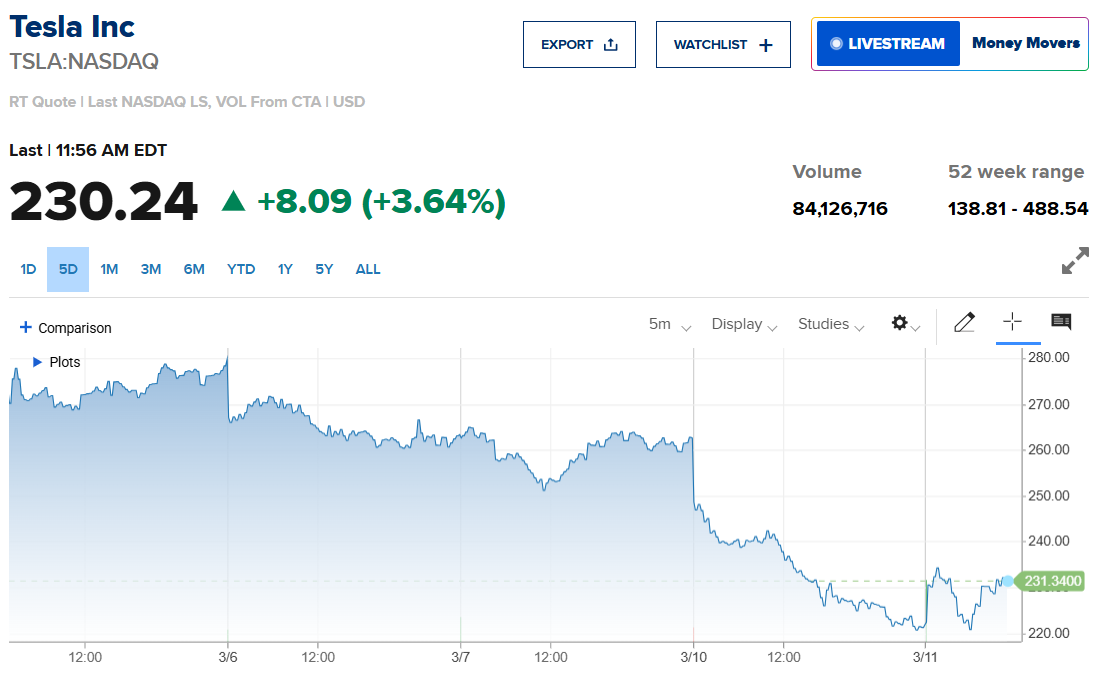Choose the 6M chart range
Viewport: 1102px width, 682px height.
194,269
